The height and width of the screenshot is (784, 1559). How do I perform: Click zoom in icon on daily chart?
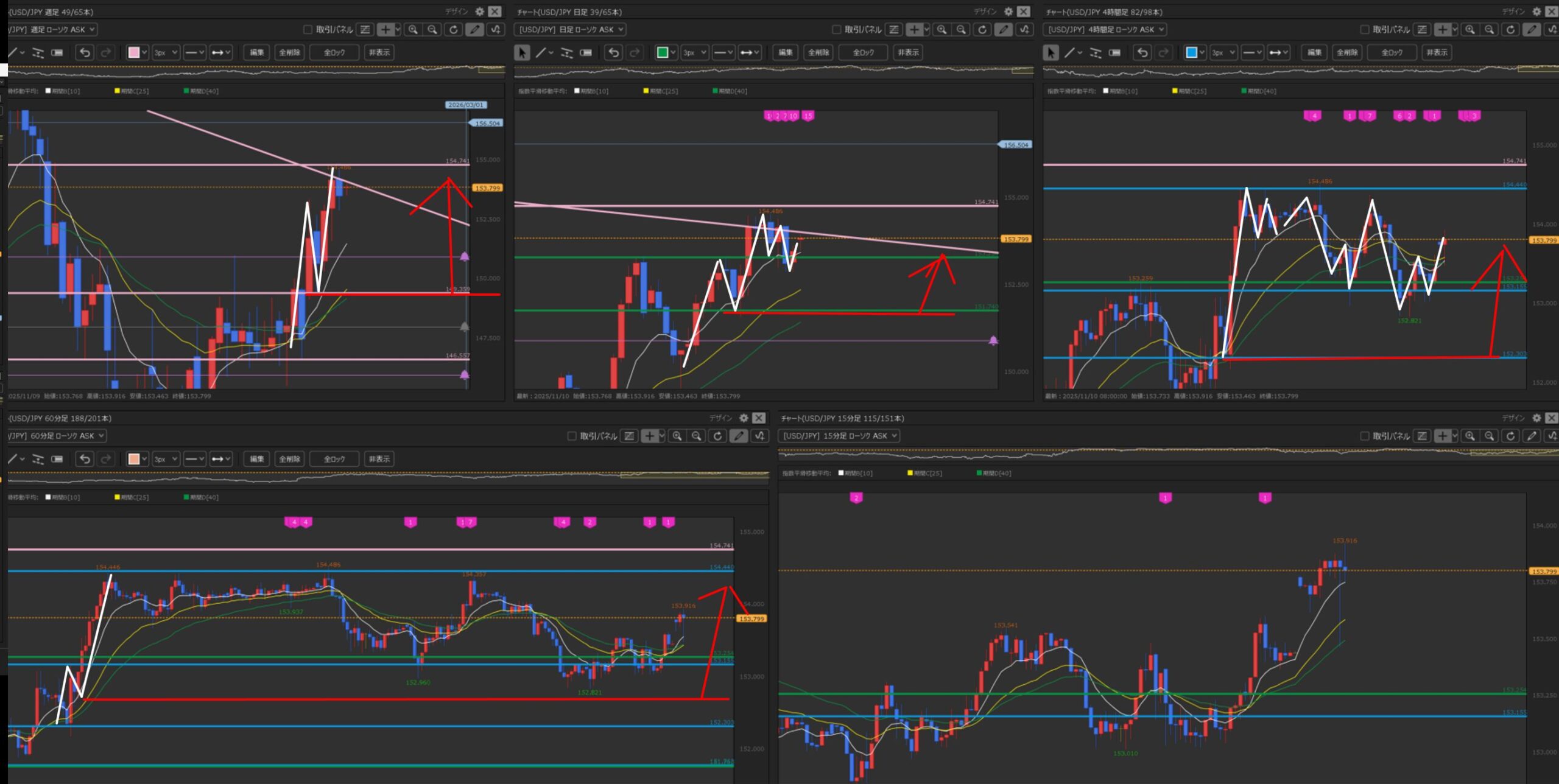(x=941, y=29)
